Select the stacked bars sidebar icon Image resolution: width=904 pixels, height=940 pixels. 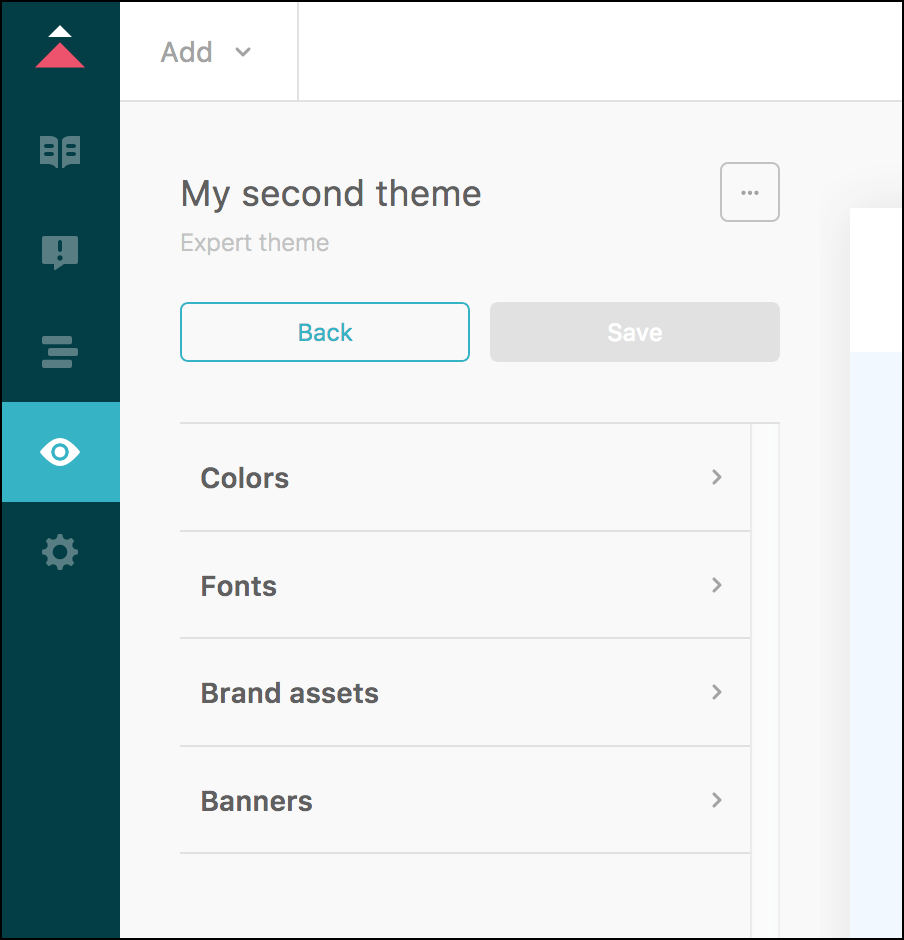coord(60,352)
